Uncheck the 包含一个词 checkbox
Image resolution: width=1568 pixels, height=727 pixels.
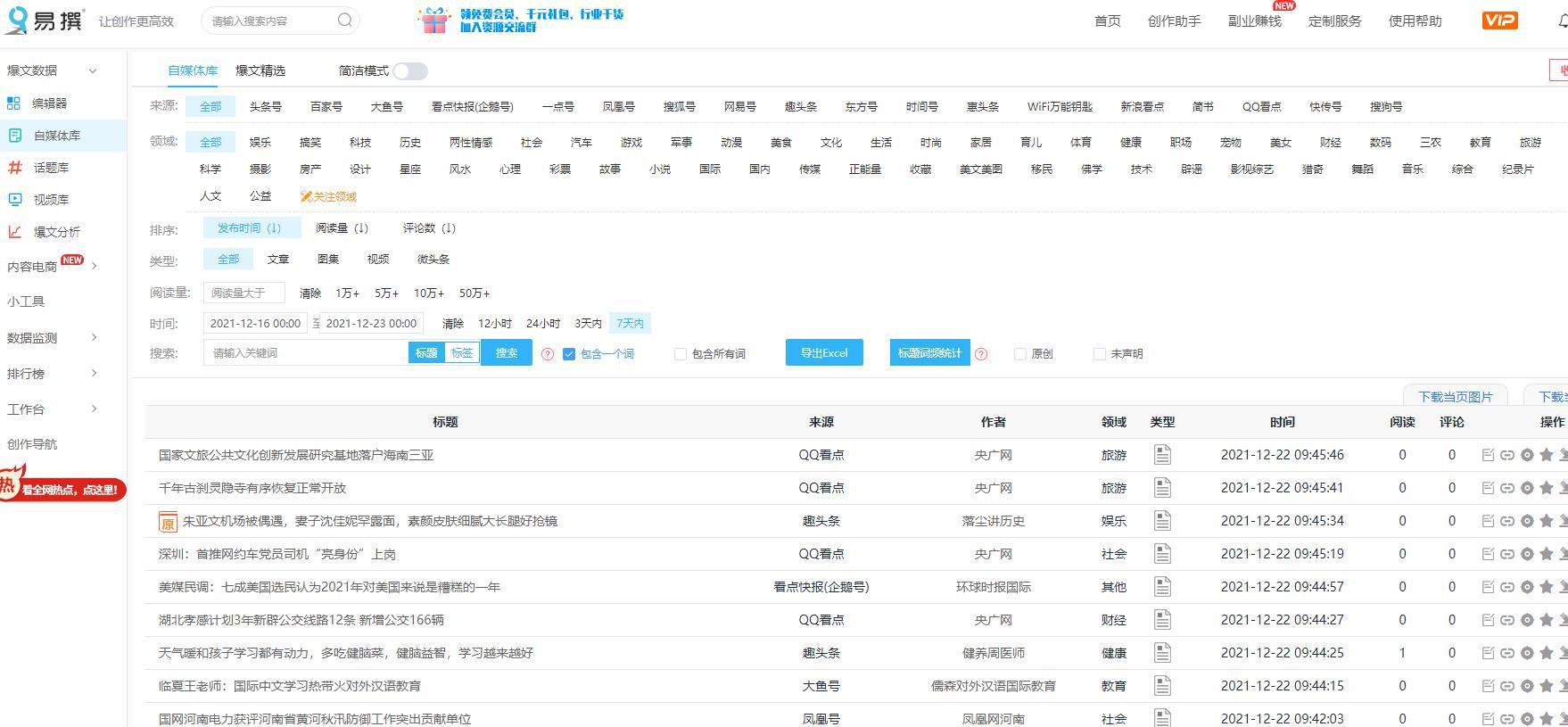pyautogui.click(x=569, y=354)
